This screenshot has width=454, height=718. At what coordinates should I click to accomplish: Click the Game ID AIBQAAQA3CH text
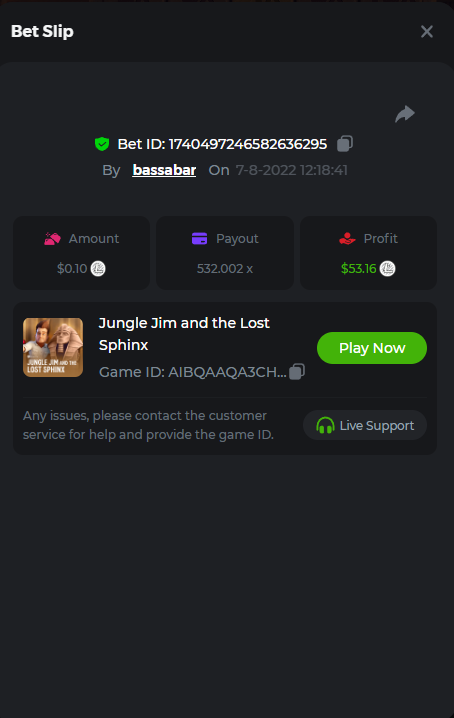[193, 372]
